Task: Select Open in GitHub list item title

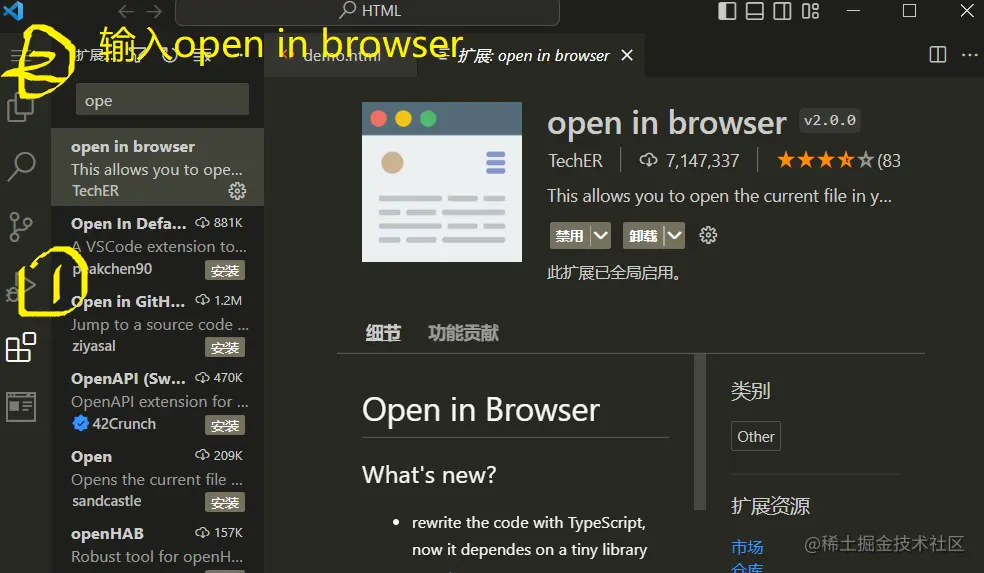Action: tap(128, 301)
